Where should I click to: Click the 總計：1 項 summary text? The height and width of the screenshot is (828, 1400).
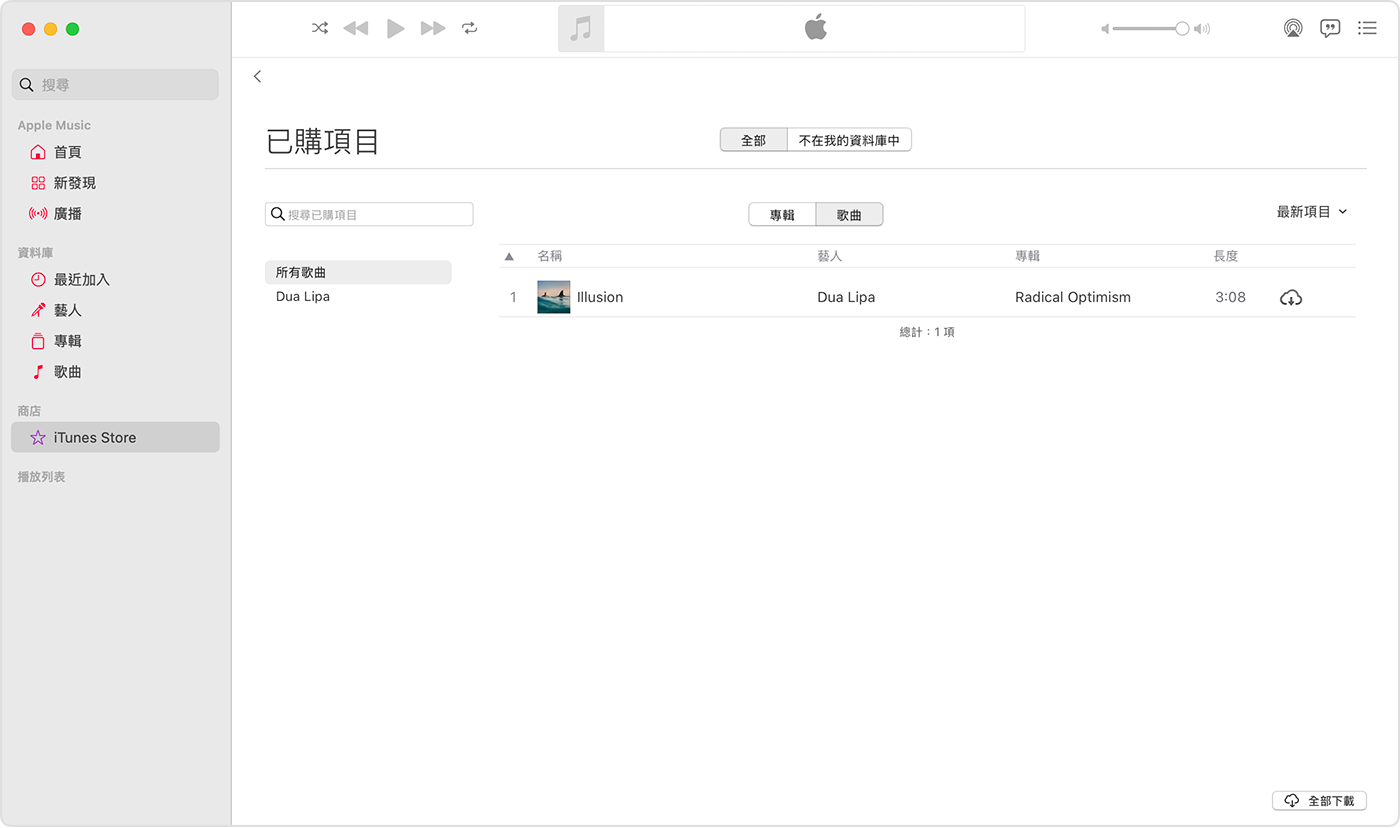pyautogui.click(x=927, y=332)
